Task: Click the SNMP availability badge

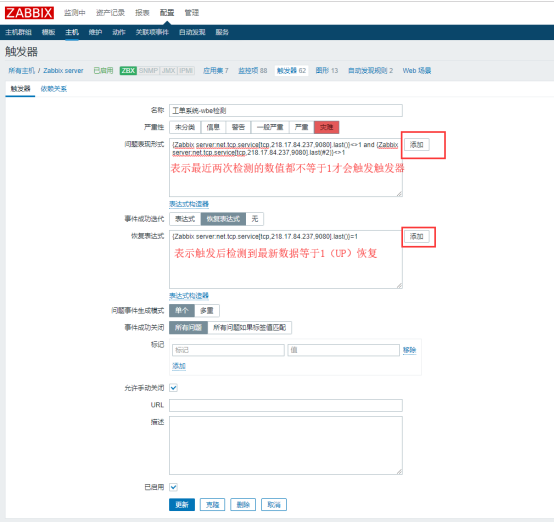Action: pyautogui.click(x=148, y=71)
